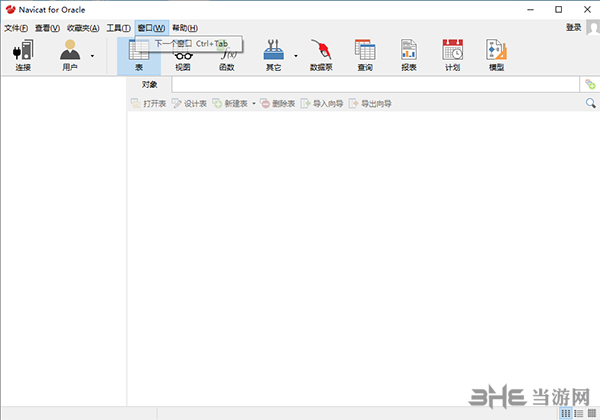This screenshot has height=420, width=600.
Task: Close the open Window (窗口) menu
Action: [152, 28]
